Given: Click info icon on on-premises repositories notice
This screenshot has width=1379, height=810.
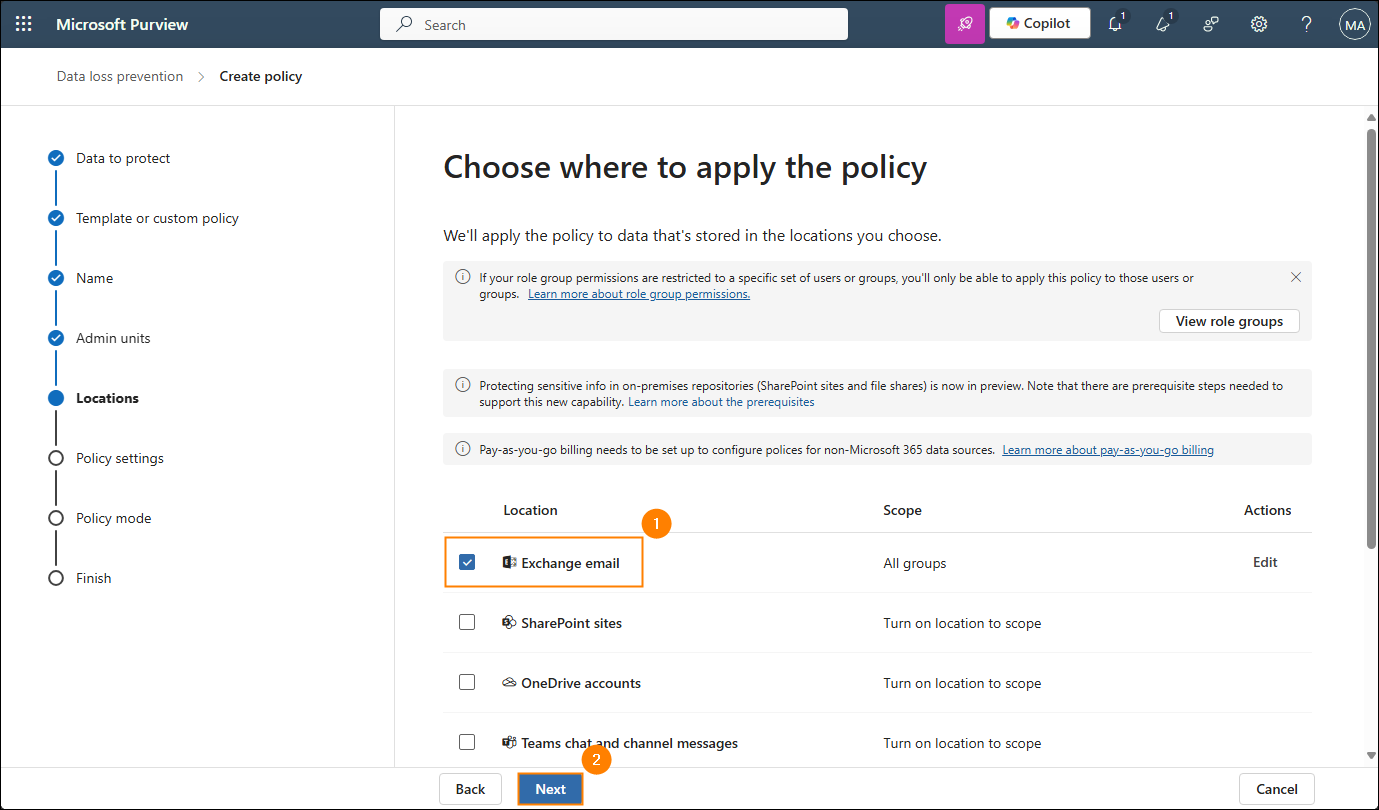Looking at the screenshot, I should click(463, 385).
